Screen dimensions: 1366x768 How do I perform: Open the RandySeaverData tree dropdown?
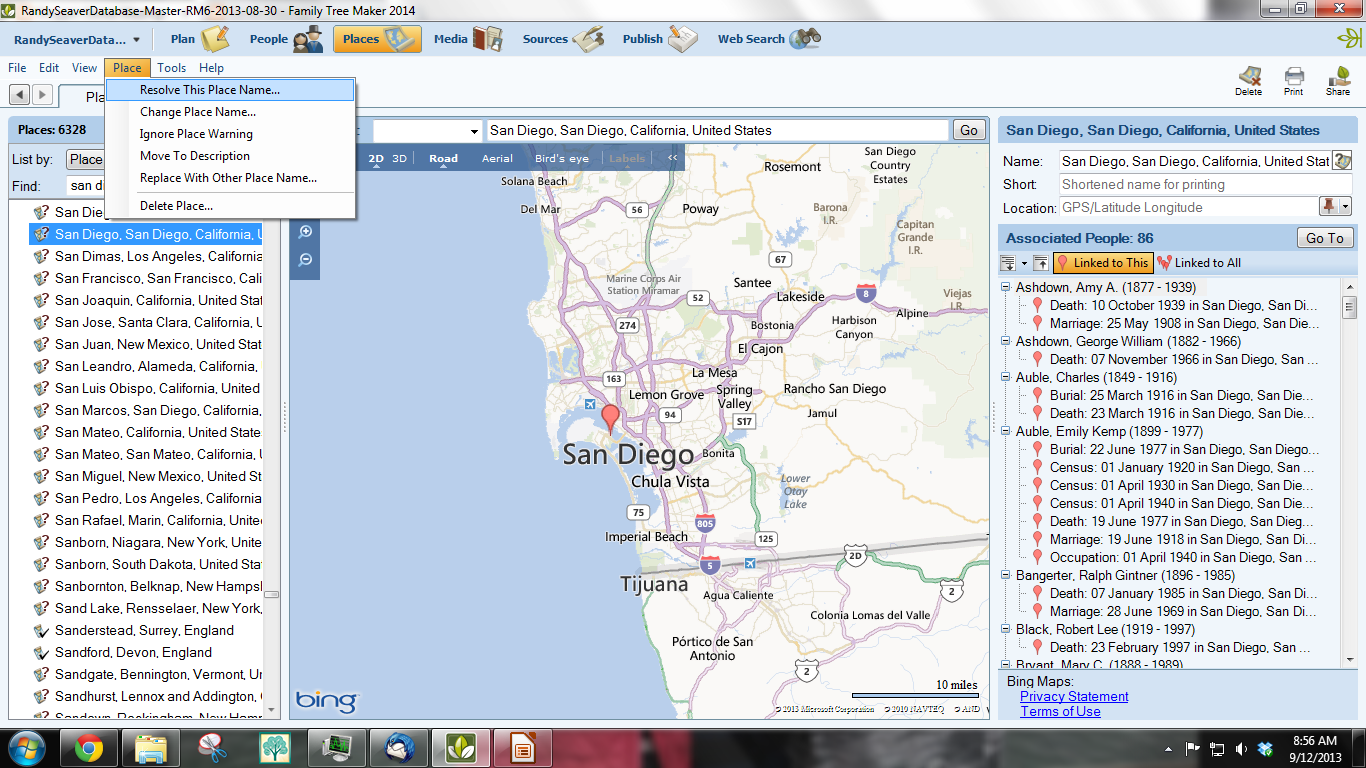pyautogui.click(x=78, y=40)
